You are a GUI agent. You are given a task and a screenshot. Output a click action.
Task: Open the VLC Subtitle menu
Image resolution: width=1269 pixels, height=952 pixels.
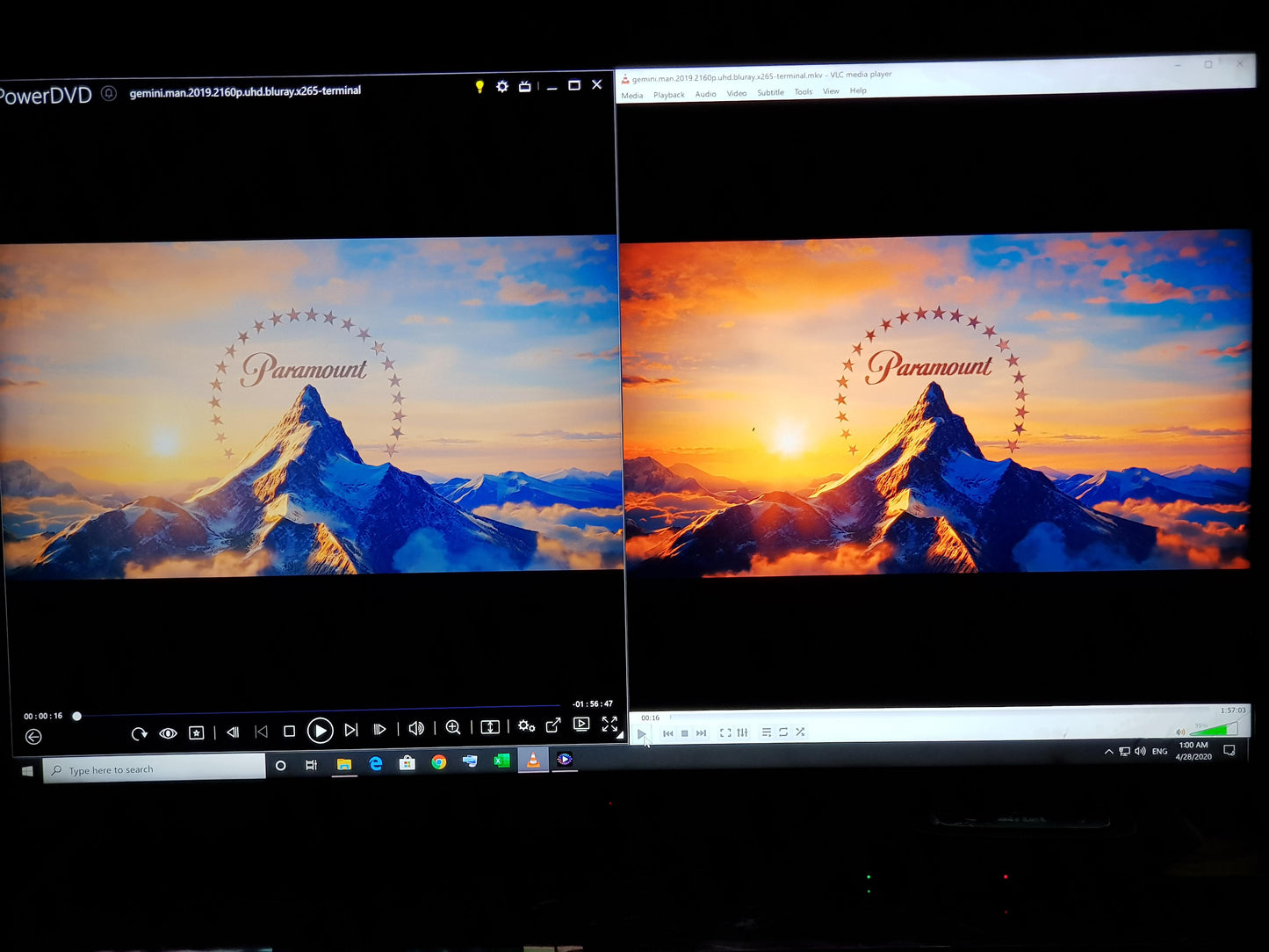770,92
